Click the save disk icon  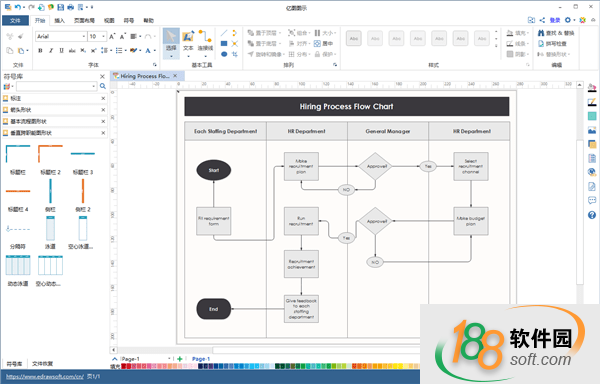click(60, 7)
